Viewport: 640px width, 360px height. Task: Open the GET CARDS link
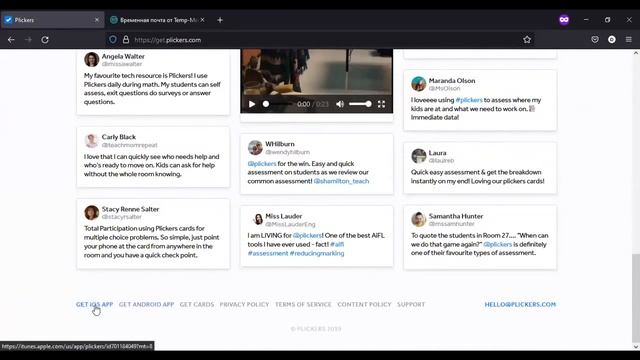(197, 304)
